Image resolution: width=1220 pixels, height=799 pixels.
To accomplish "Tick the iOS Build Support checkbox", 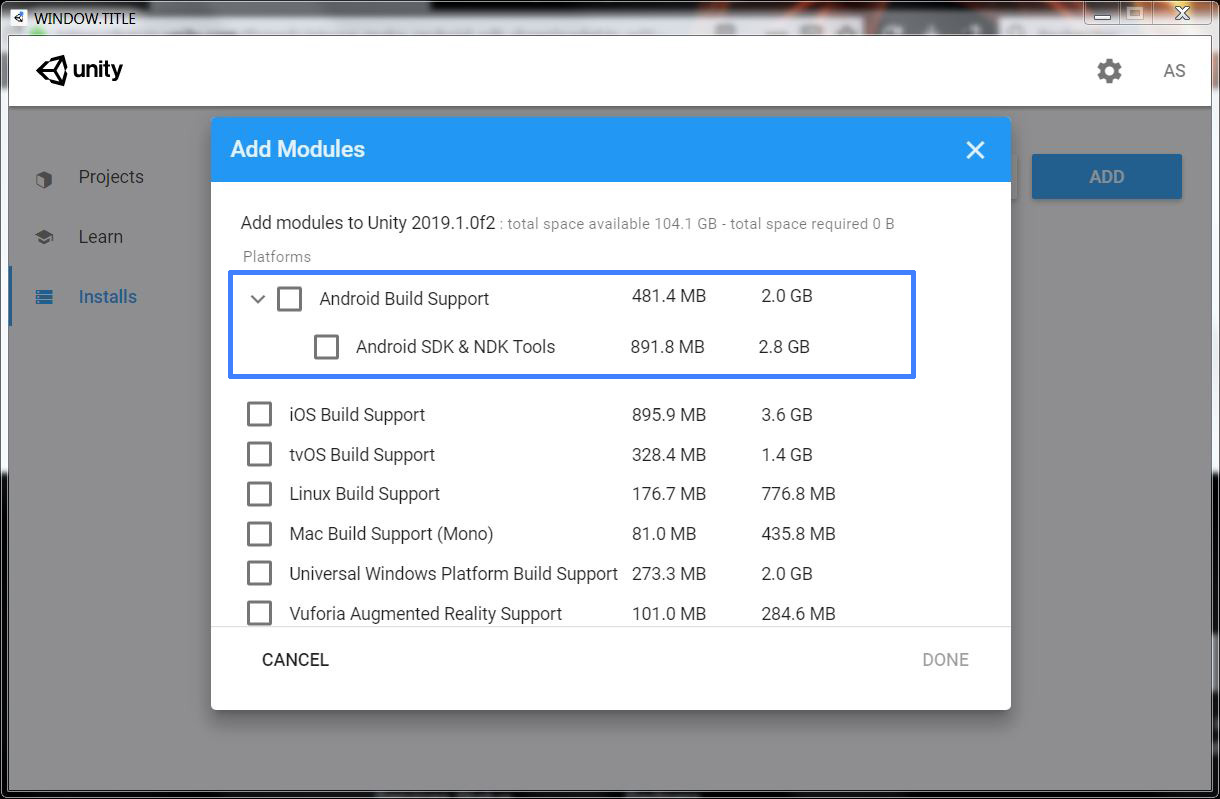I will click(x=259, y=415).
